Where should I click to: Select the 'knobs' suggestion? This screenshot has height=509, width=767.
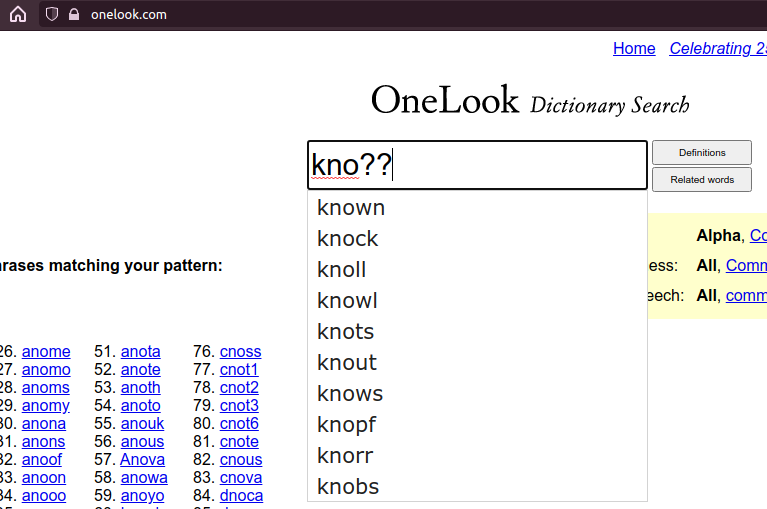477,487
